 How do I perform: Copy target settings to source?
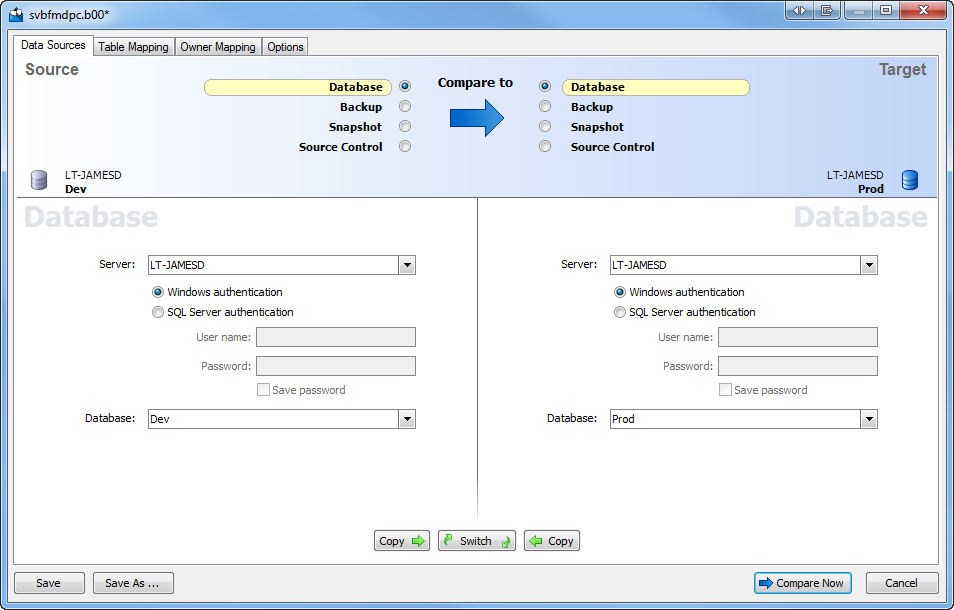pos(551,541)
